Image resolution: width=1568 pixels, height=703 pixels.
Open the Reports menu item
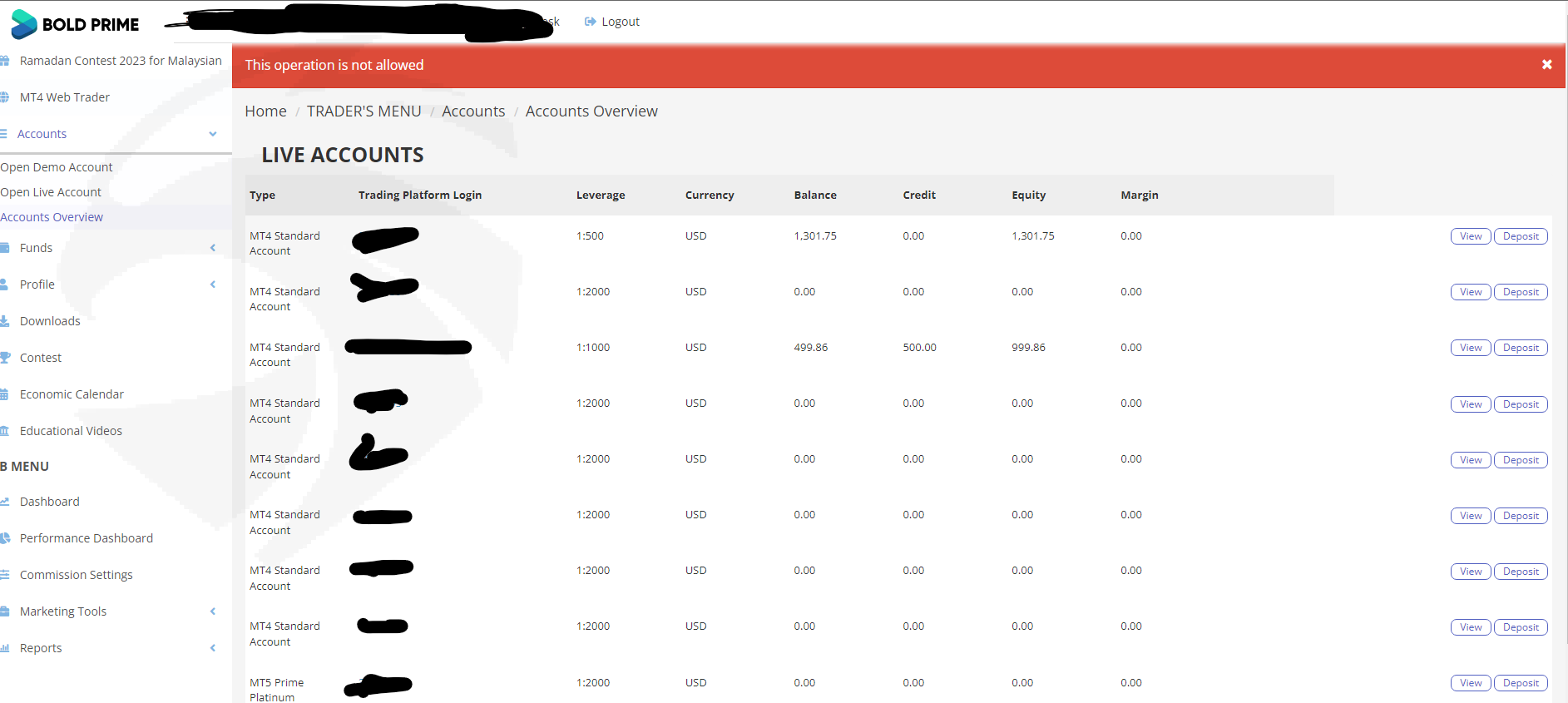coord(41,648)
